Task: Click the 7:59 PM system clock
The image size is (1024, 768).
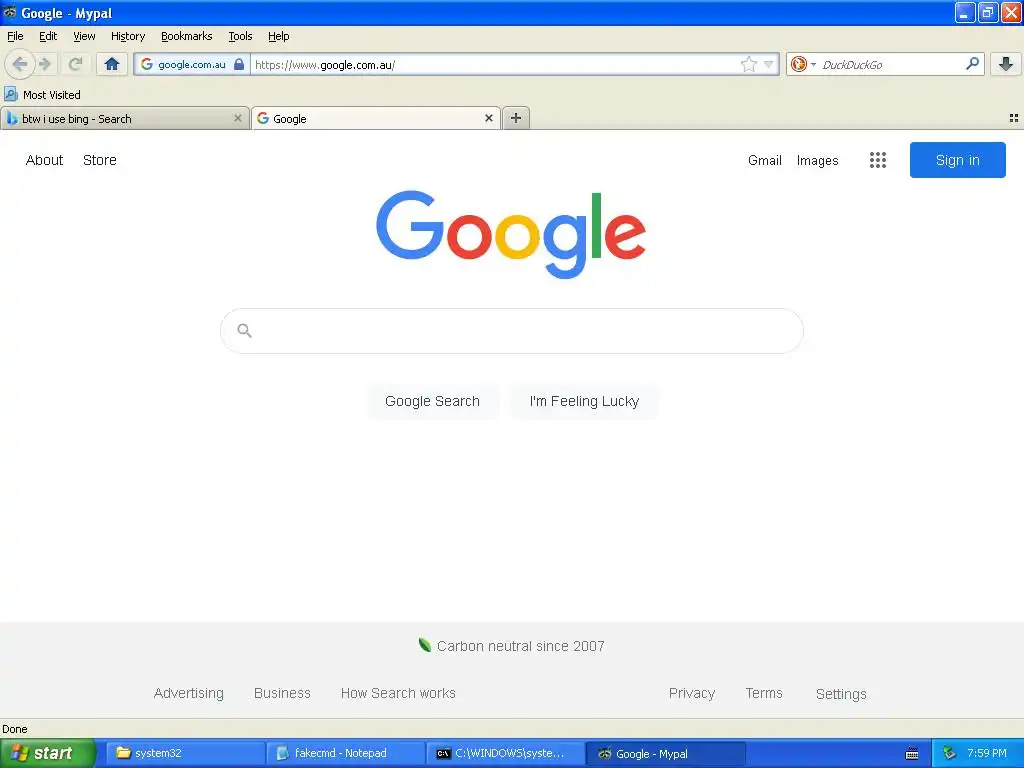Action: [986, 753]
